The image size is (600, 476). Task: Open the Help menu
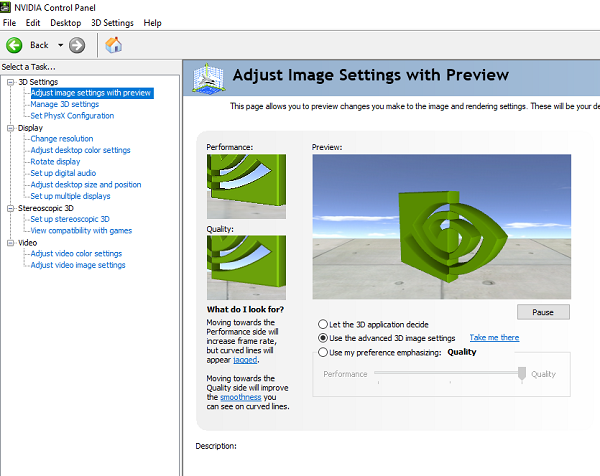[152, 23]
